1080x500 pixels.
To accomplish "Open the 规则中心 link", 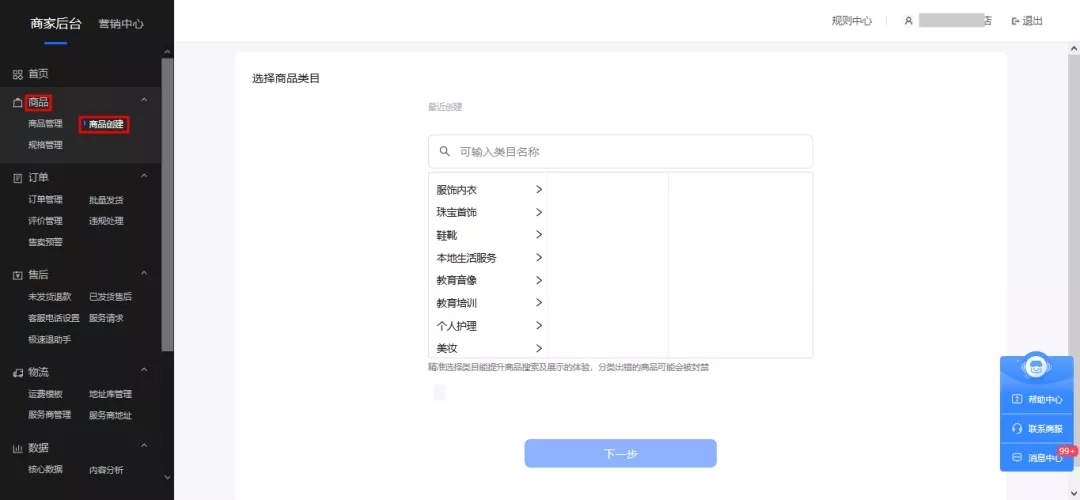I will pyautogui.click(x=852, y=21).
